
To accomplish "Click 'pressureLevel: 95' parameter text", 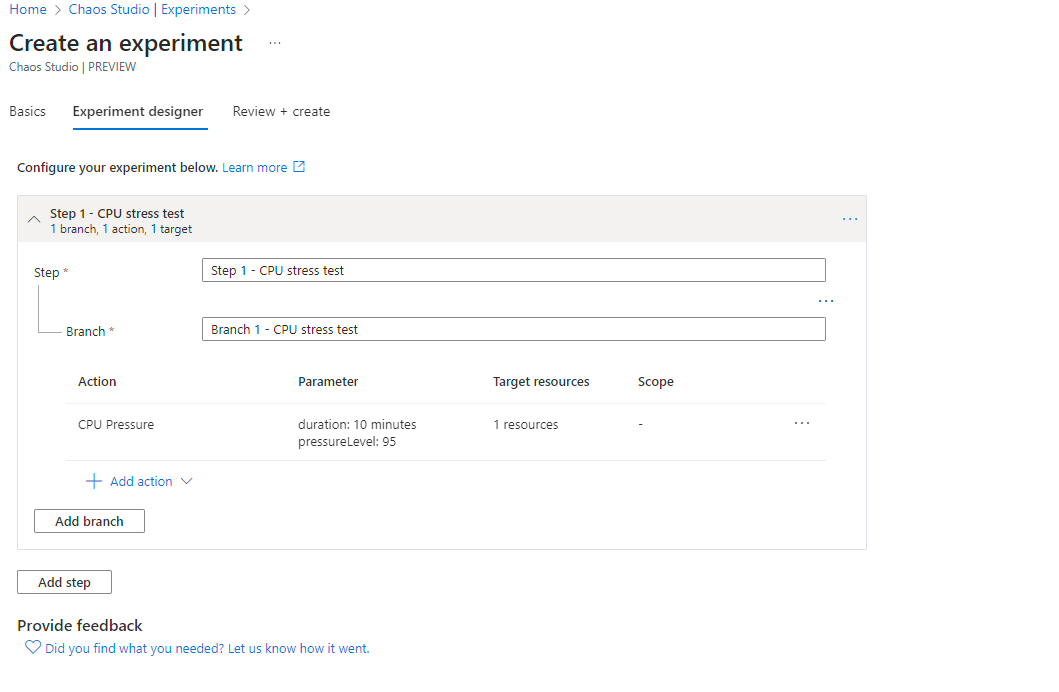I will (x=347, y=442).
